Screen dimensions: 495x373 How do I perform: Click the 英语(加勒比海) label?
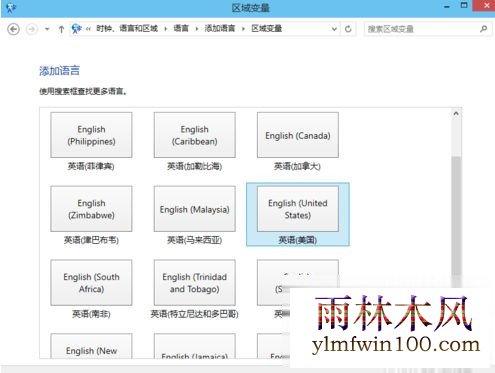click(195, 166)
